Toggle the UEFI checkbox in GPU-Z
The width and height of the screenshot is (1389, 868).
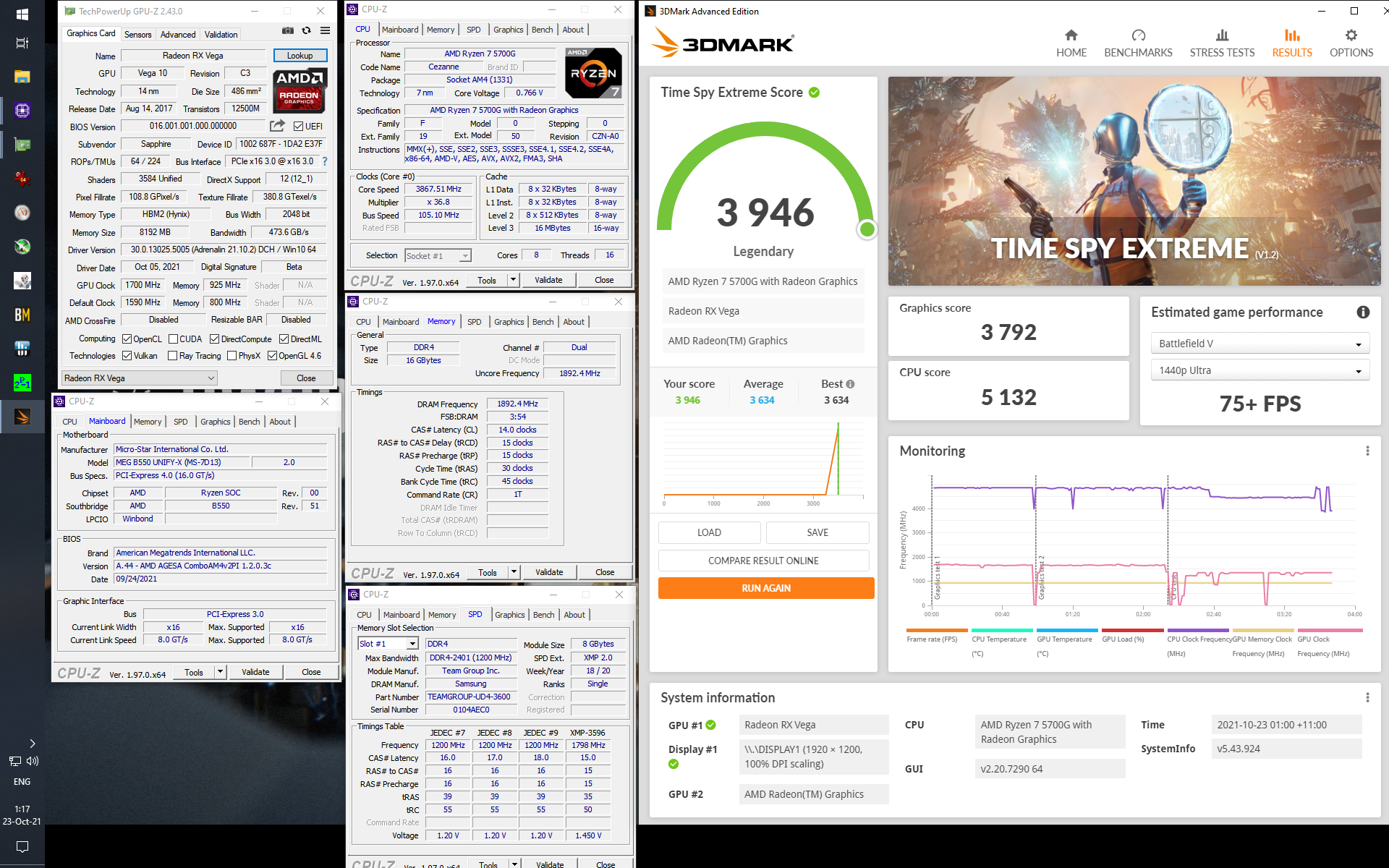click(x=298, y=126)
